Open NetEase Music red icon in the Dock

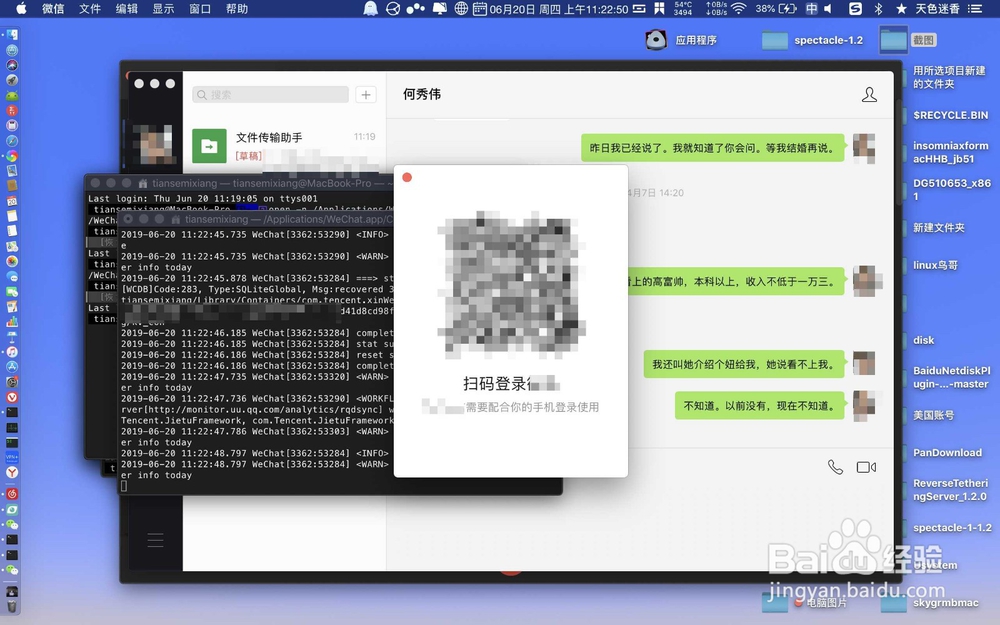coord(12,494)
